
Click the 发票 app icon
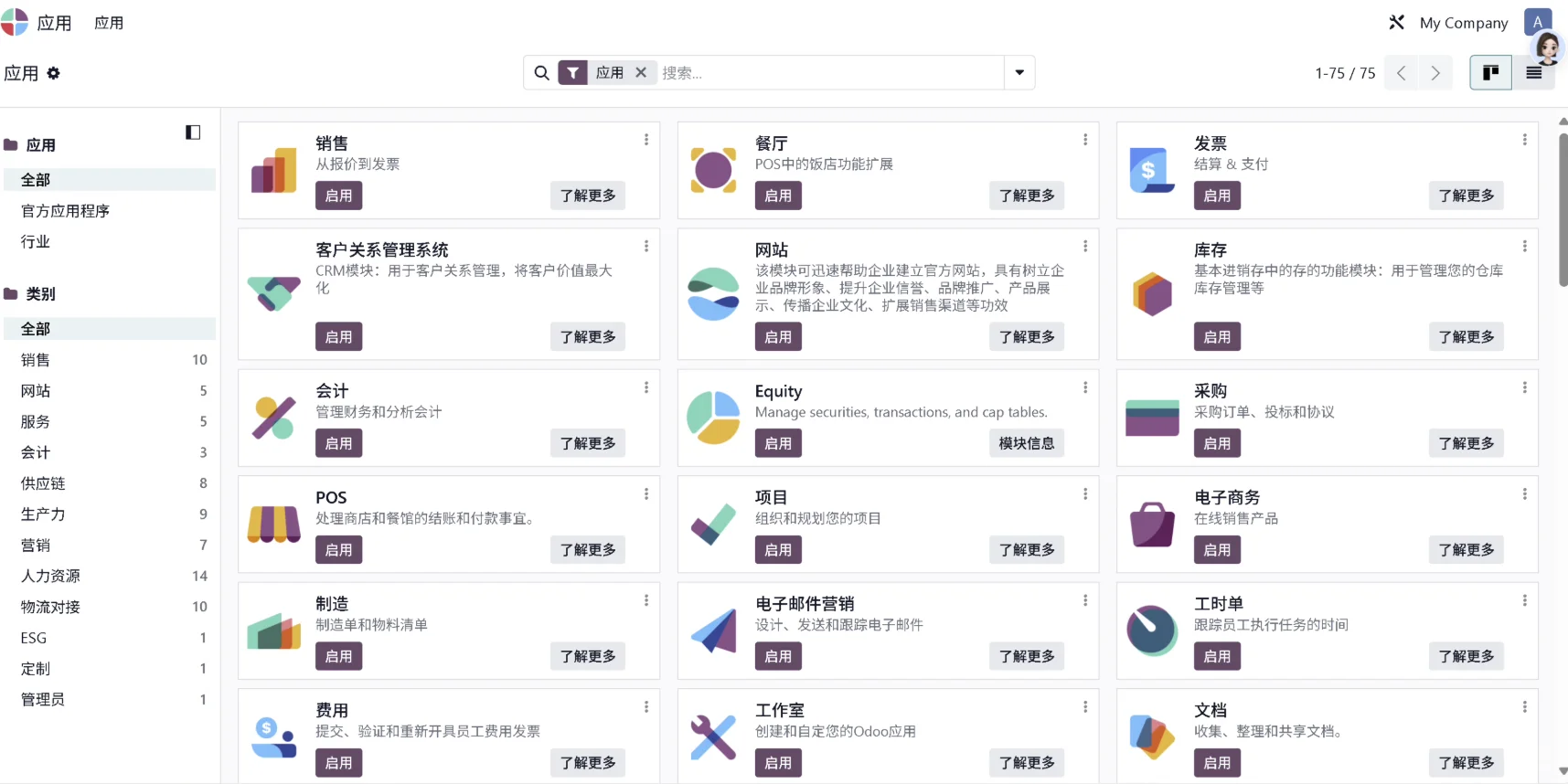pos(1152,170)
